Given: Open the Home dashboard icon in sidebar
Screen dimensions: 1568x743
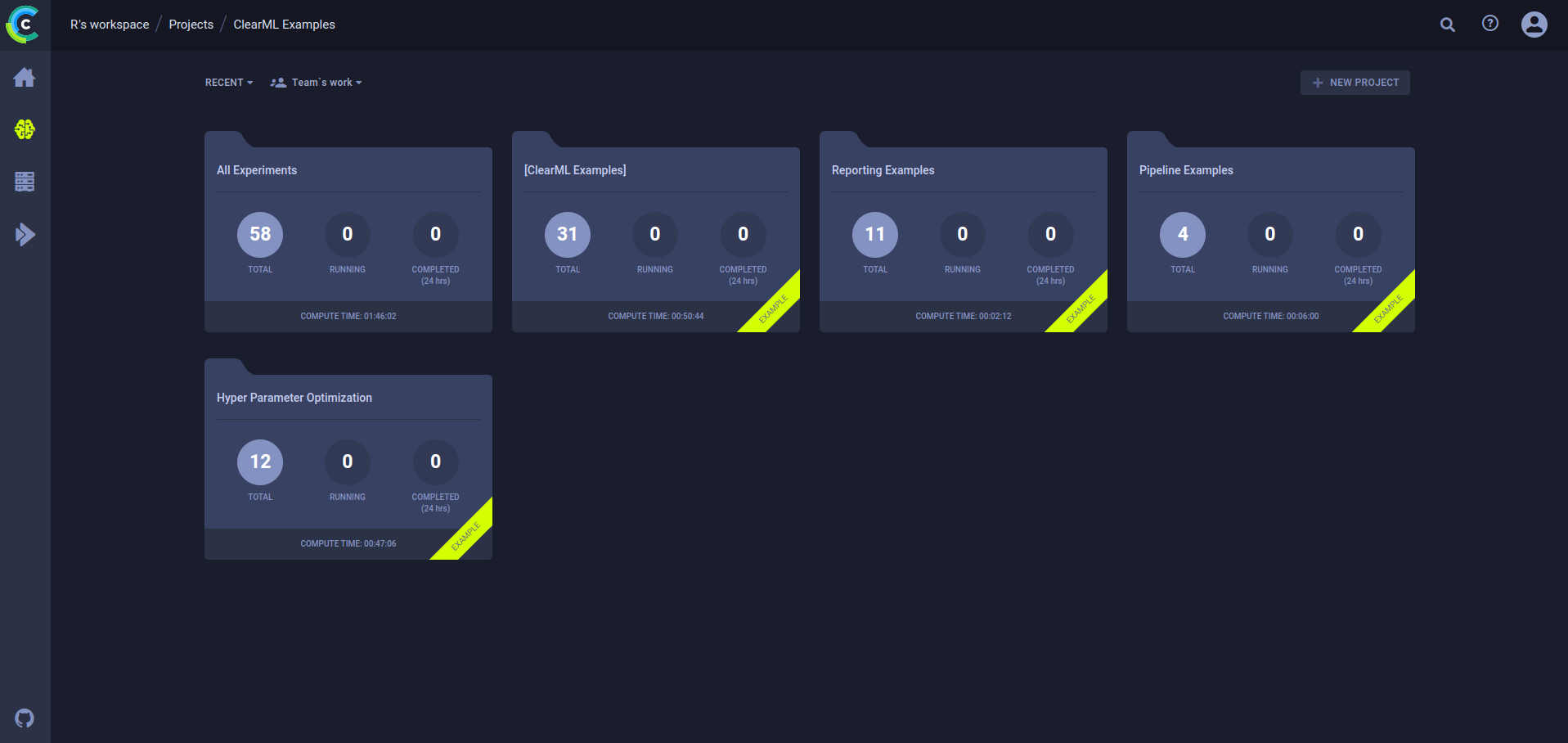Looking at the screenshot, I should (x=25, y=78).
